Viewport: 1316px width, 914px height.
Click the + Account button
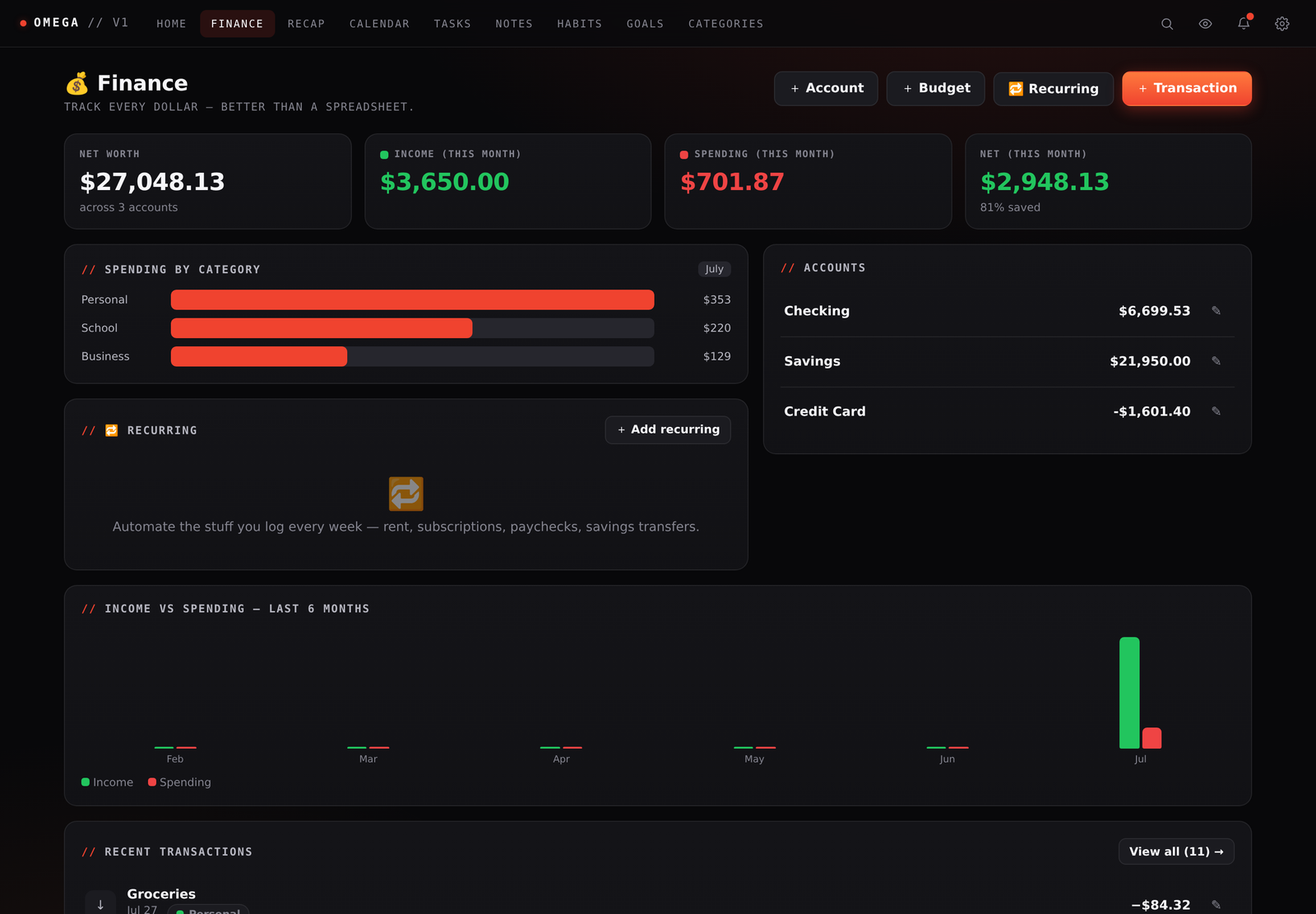(x=826, y=89)
